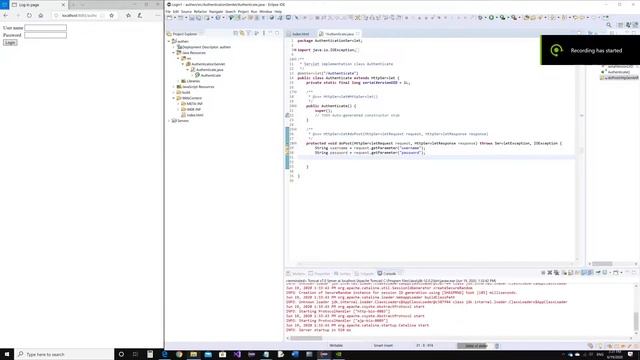The image size is (640, 360).
Task: Collapse the Java Resources node
Action: [x=174, y=53]
